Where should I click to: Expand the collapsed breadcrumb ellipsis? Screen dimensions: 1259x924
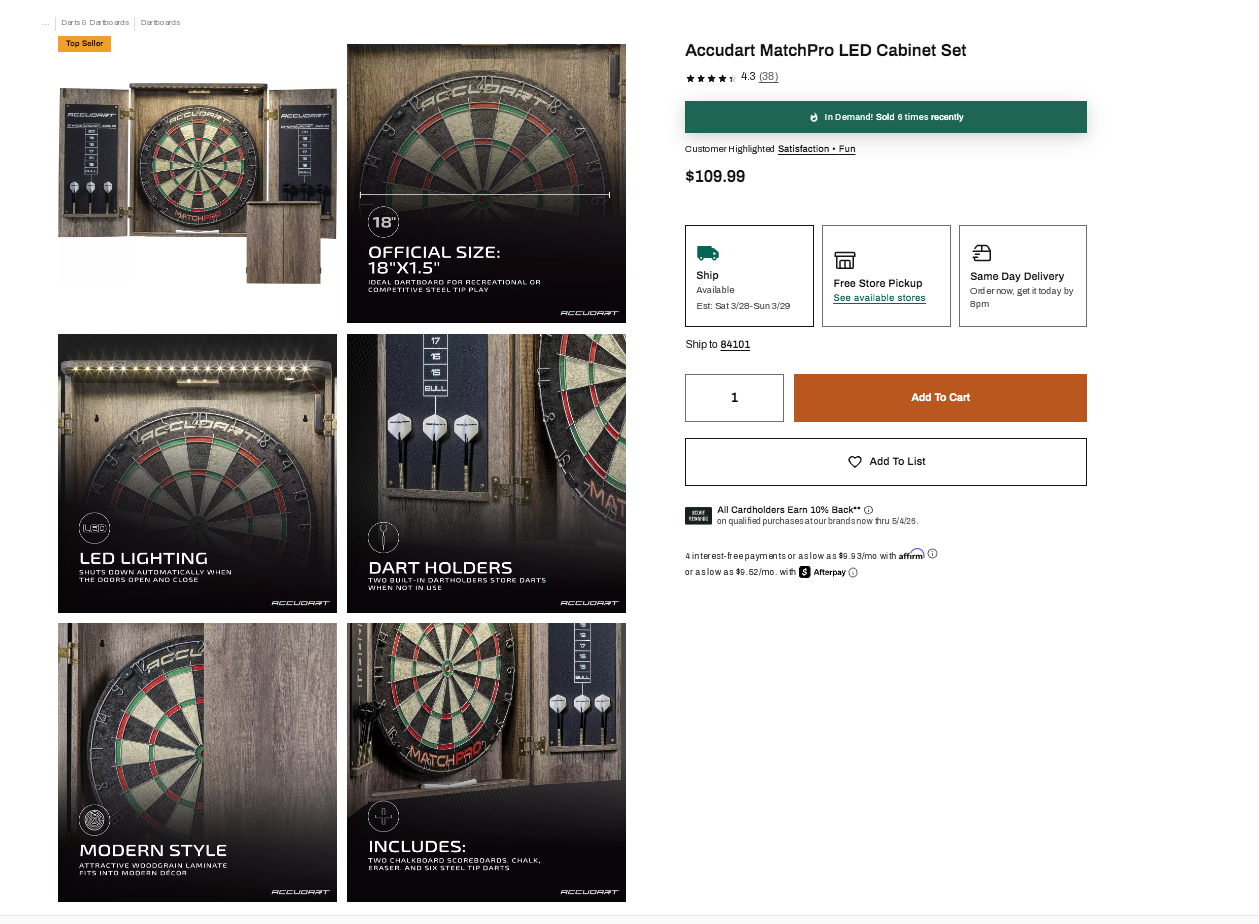click(45, 22)
